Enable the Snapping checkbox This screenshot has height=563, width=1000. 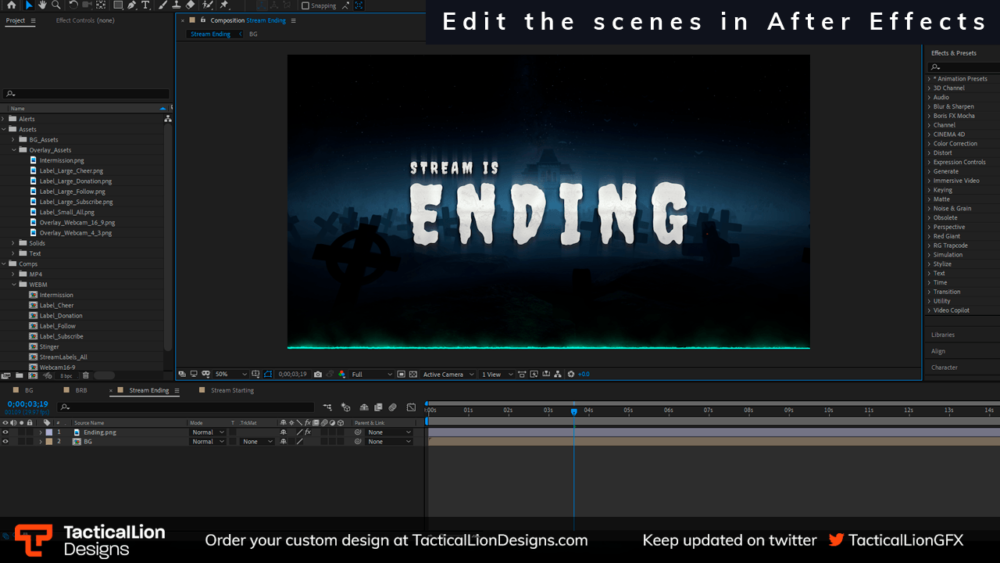coord(305,6)
